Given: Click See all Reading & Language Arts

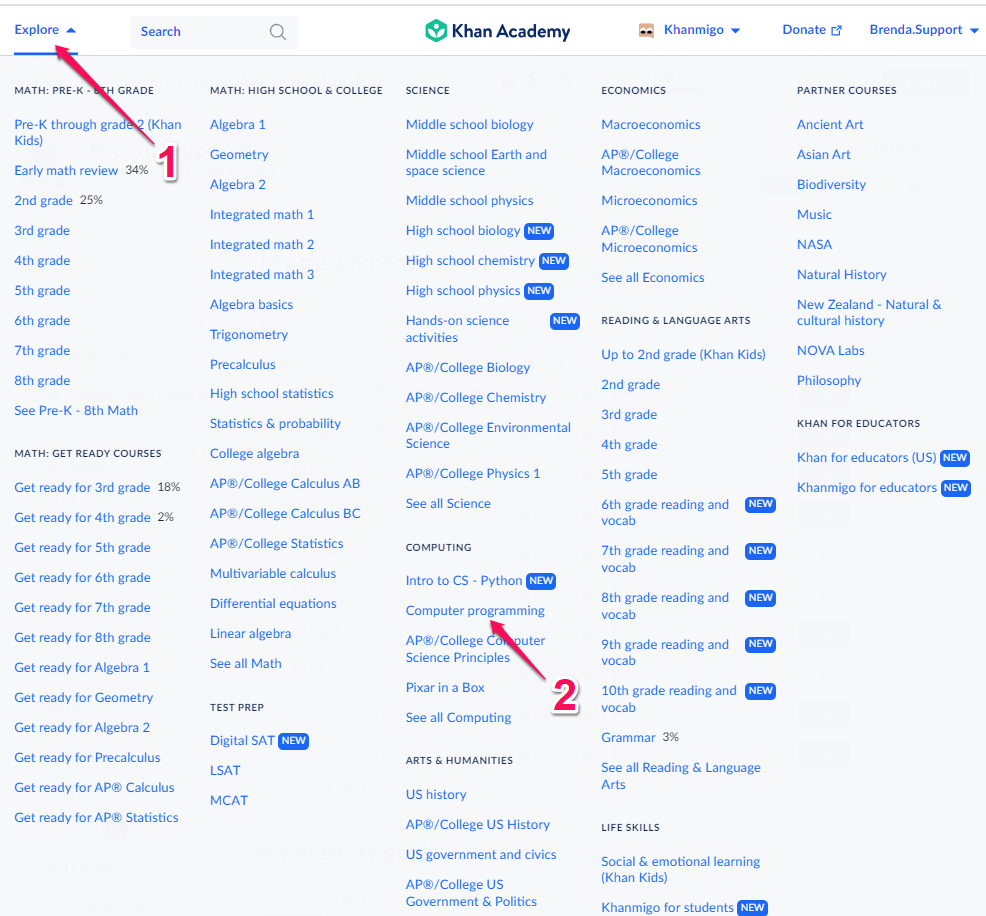Looking at the screenshot, I should coord(681,776).
